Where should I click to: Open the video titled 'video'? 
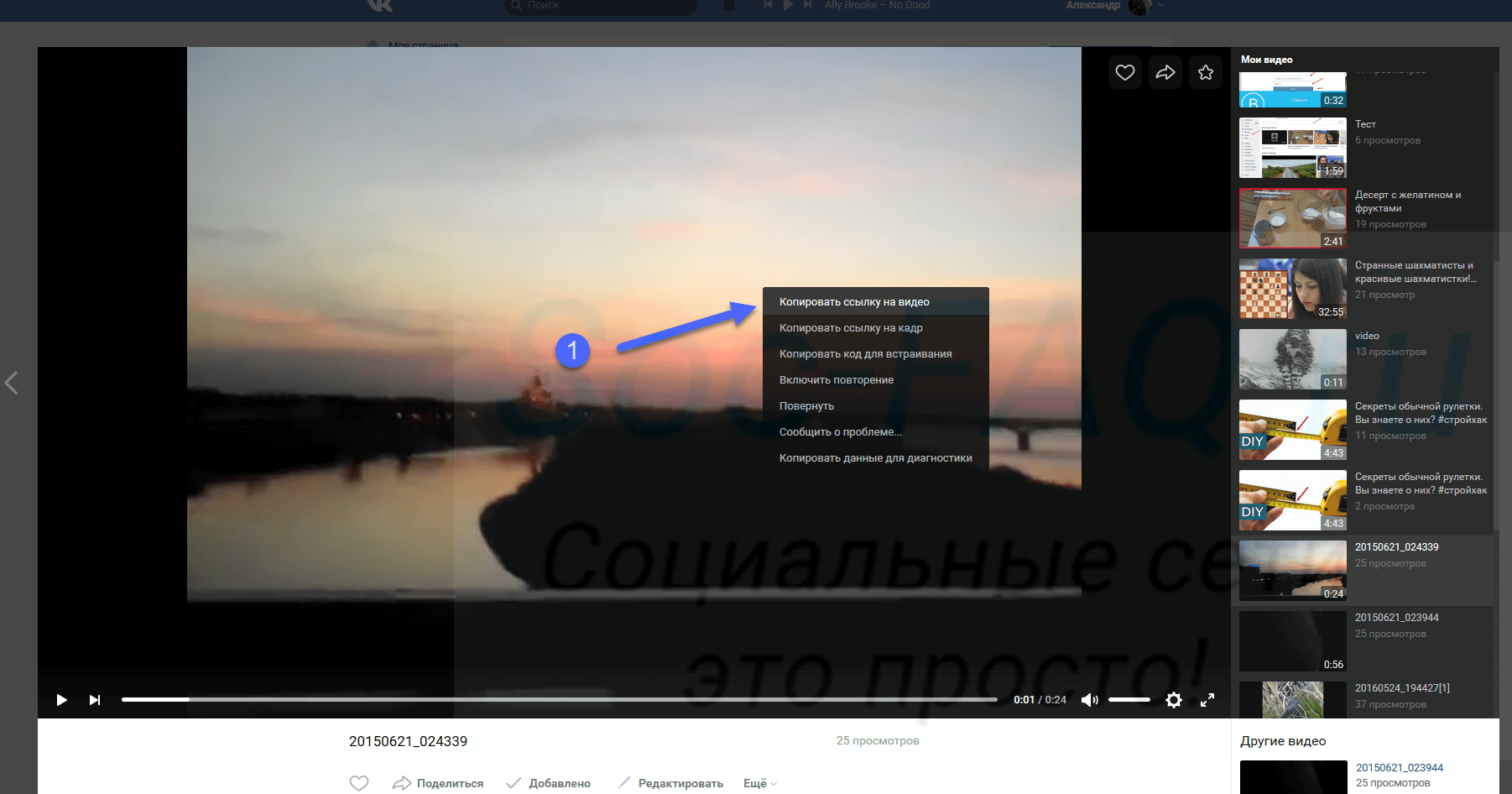point(1292,359)
